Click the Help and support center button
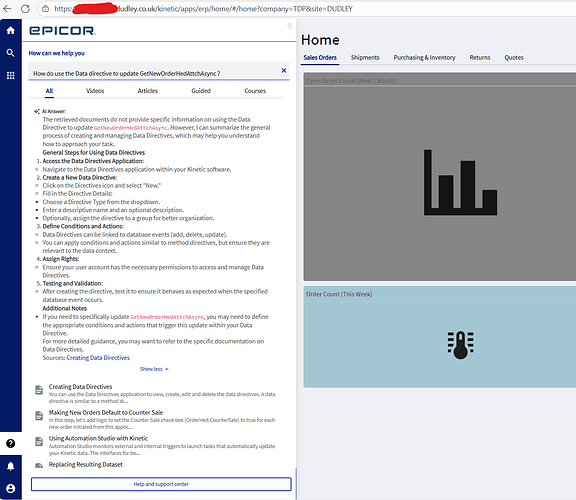Viewport: 576px width, 500px height. coord(161,484)
